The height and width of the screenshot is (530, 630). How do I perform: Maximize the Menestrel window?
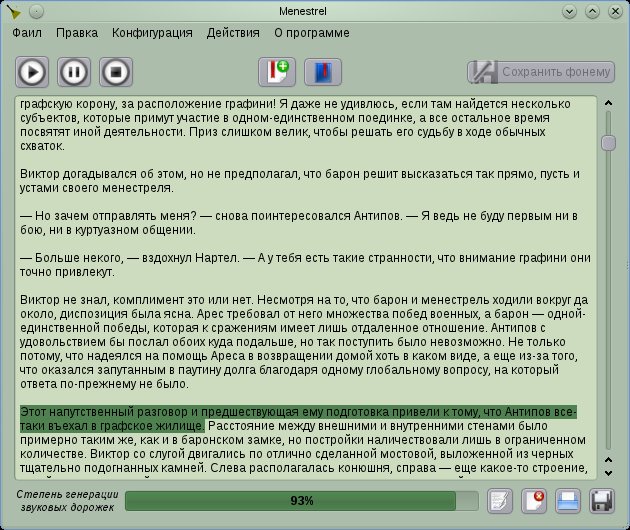click(x=592, y=12)
